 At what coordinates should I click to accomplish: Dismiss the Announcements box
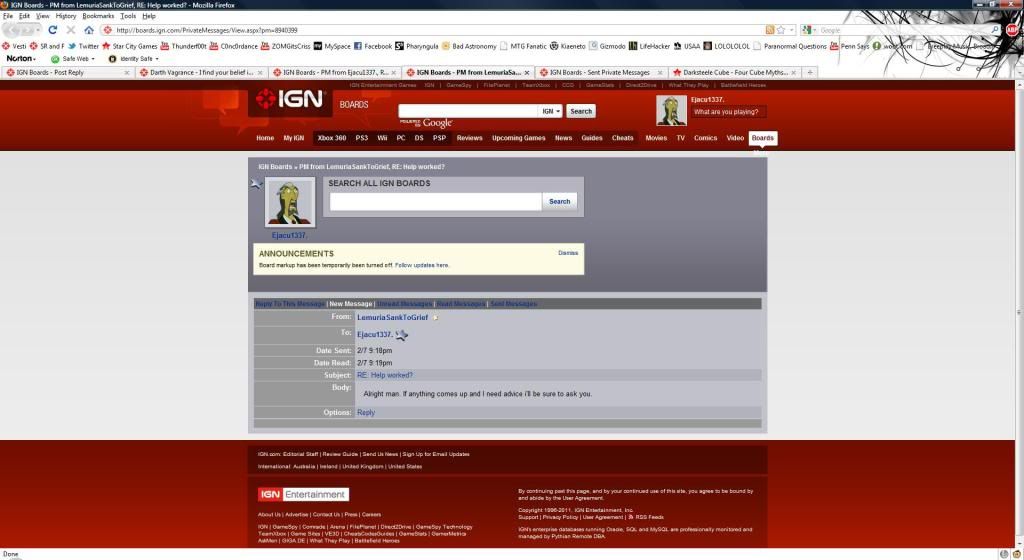point(568,253)
